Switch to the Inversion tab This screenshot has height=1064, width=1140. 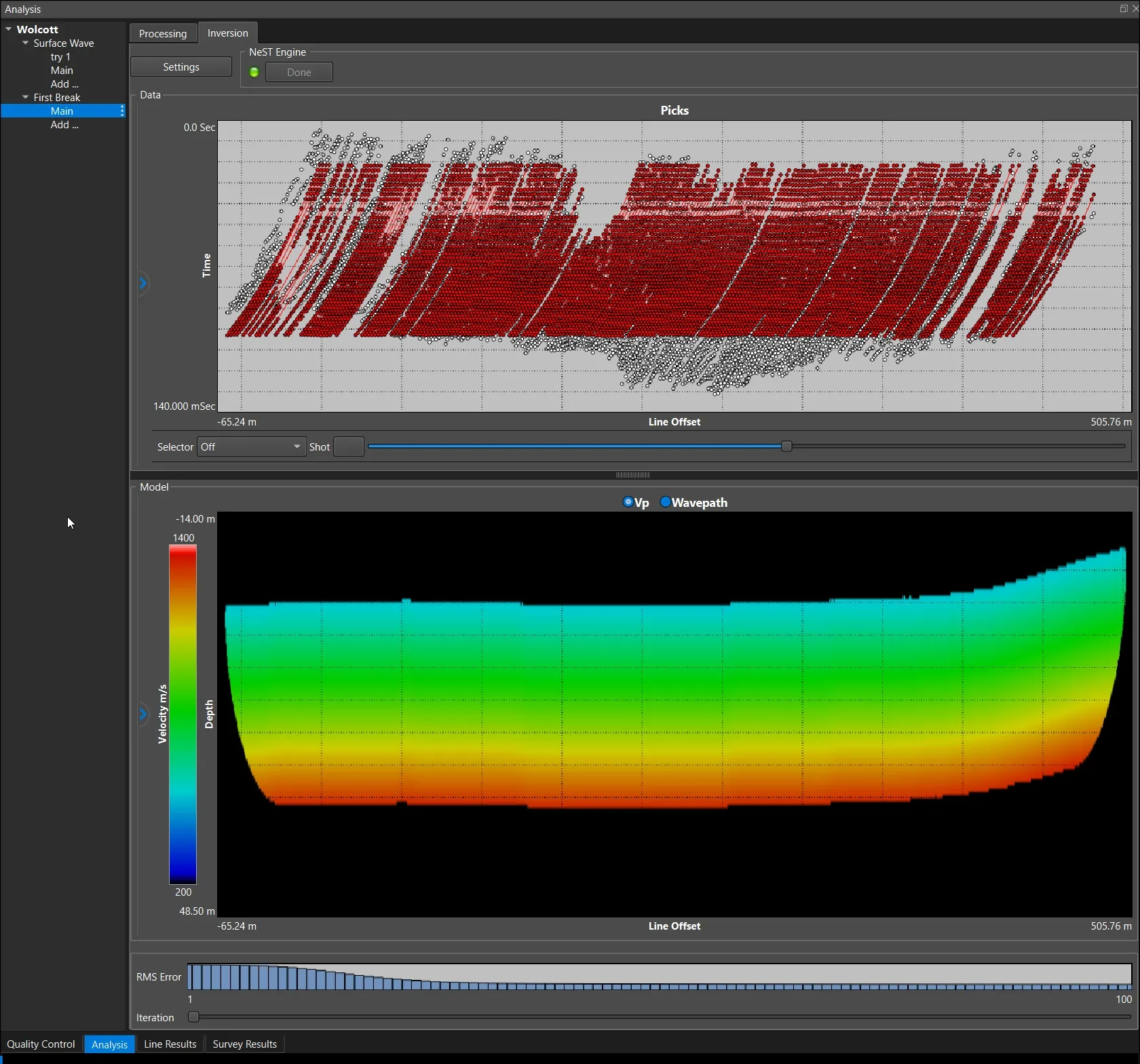(228, 33)
